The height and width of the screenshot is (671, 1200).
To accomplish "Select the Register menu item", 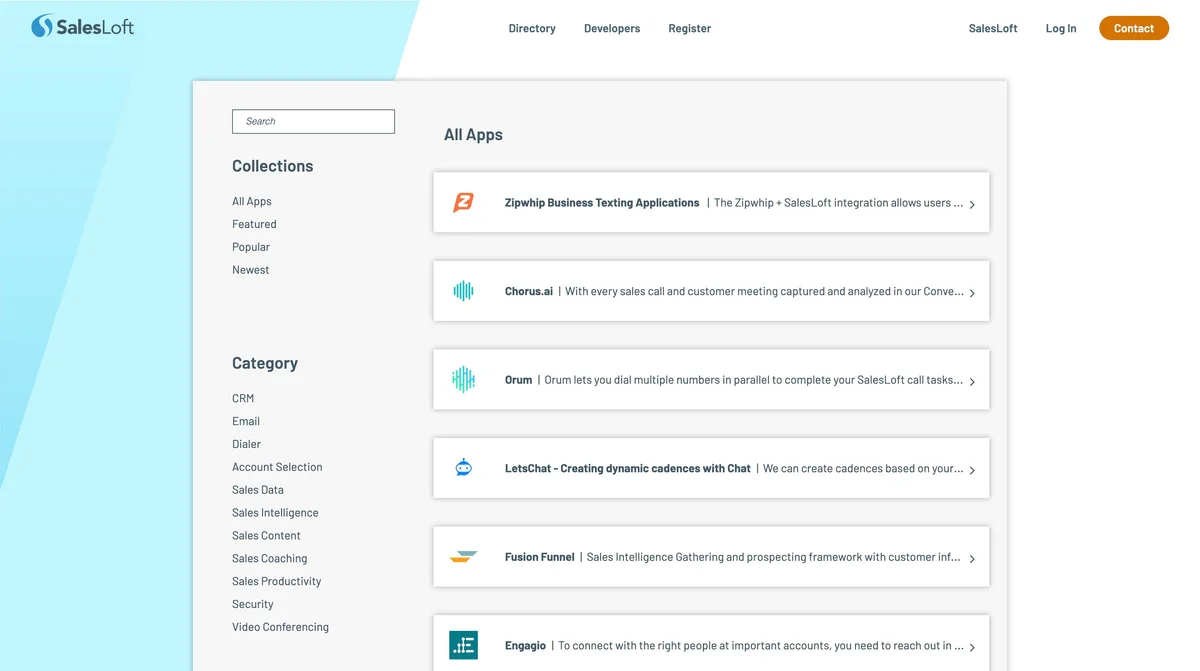I will (x=689, y=28).
